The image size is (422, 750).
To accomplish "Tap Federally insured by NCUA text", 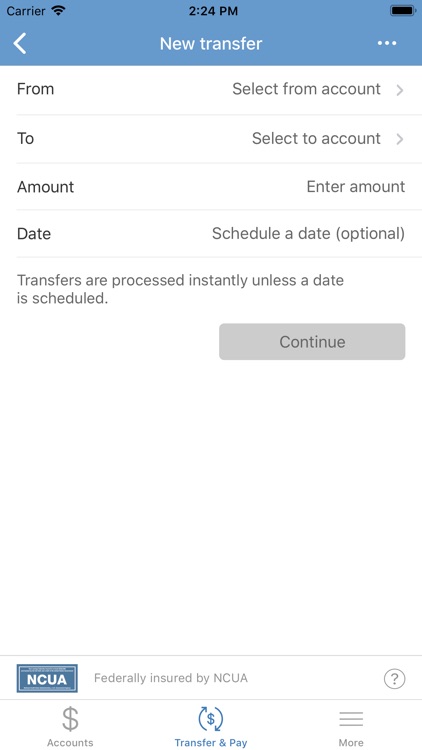I will pyautogui.click(x=171, y=678).
